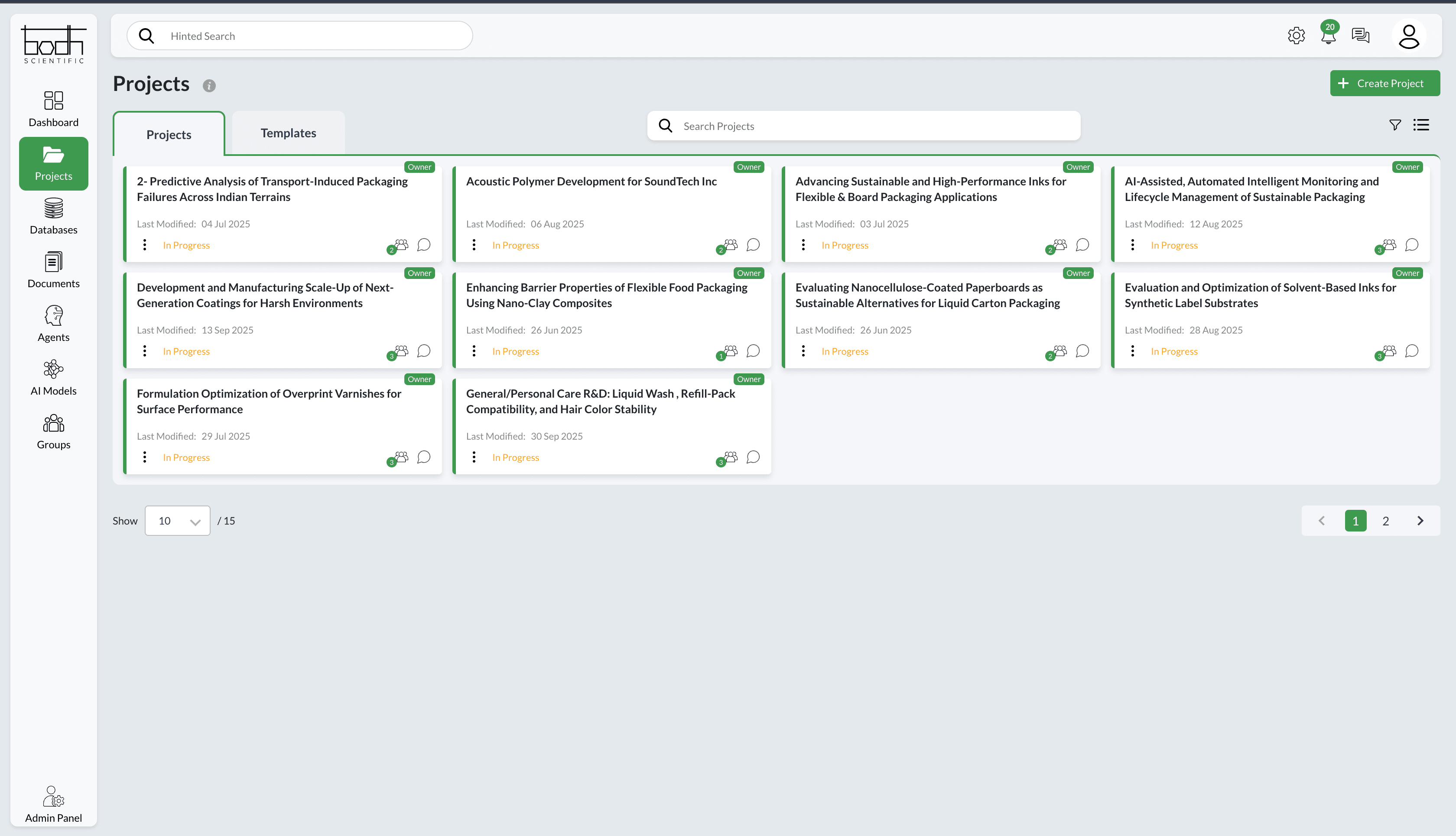The image size is (1456, 836).
Task: Navigate to Groups via the sidebar icon
Action: 53,430
